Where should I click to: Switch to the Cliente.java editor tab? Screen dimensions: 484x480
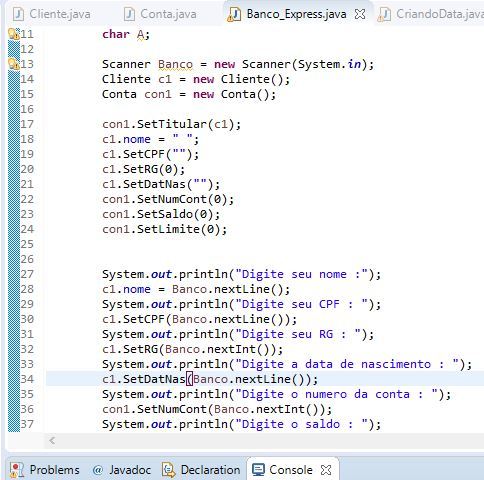(52, 14)
